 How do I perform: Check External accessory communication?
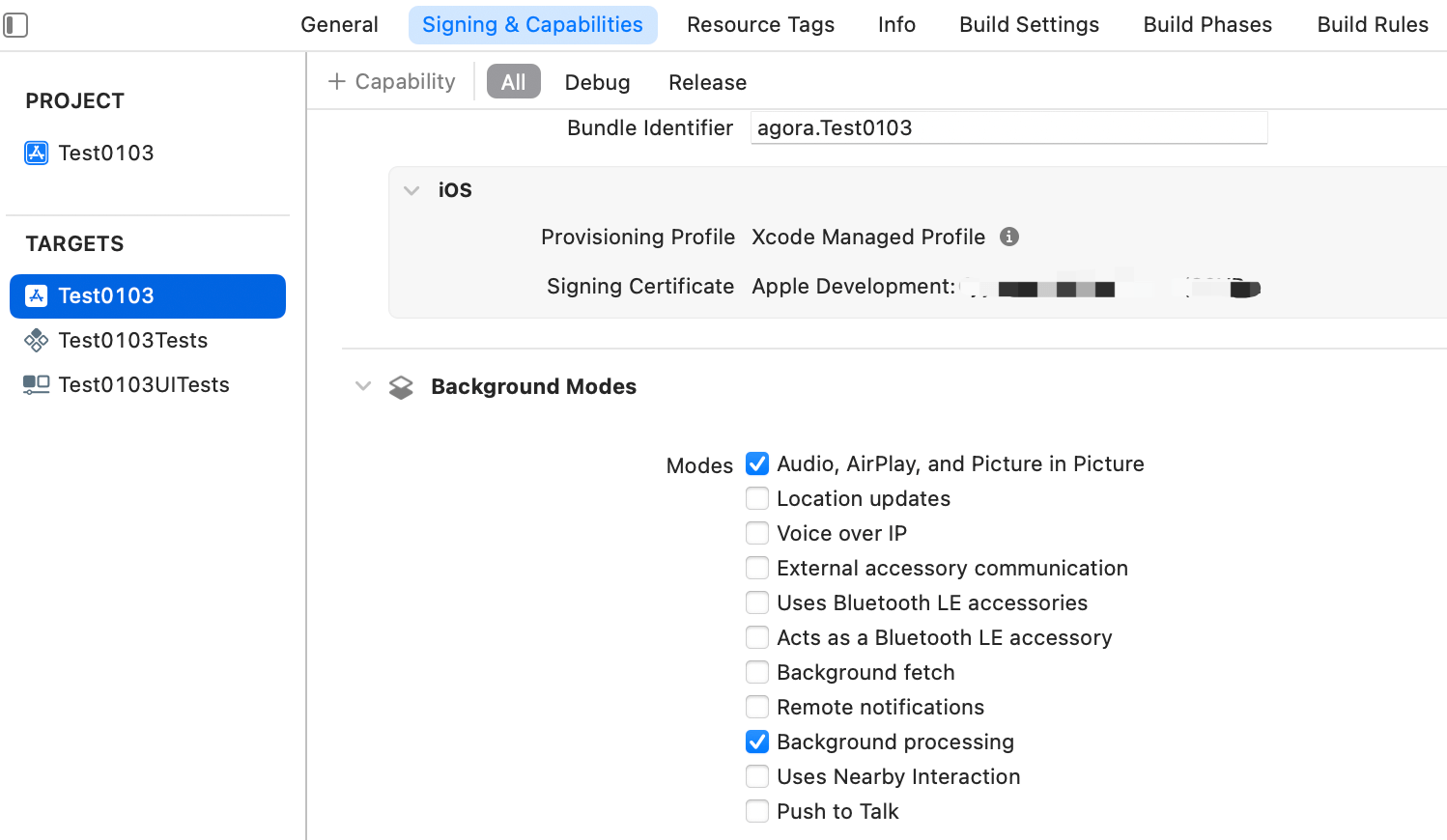757,568
